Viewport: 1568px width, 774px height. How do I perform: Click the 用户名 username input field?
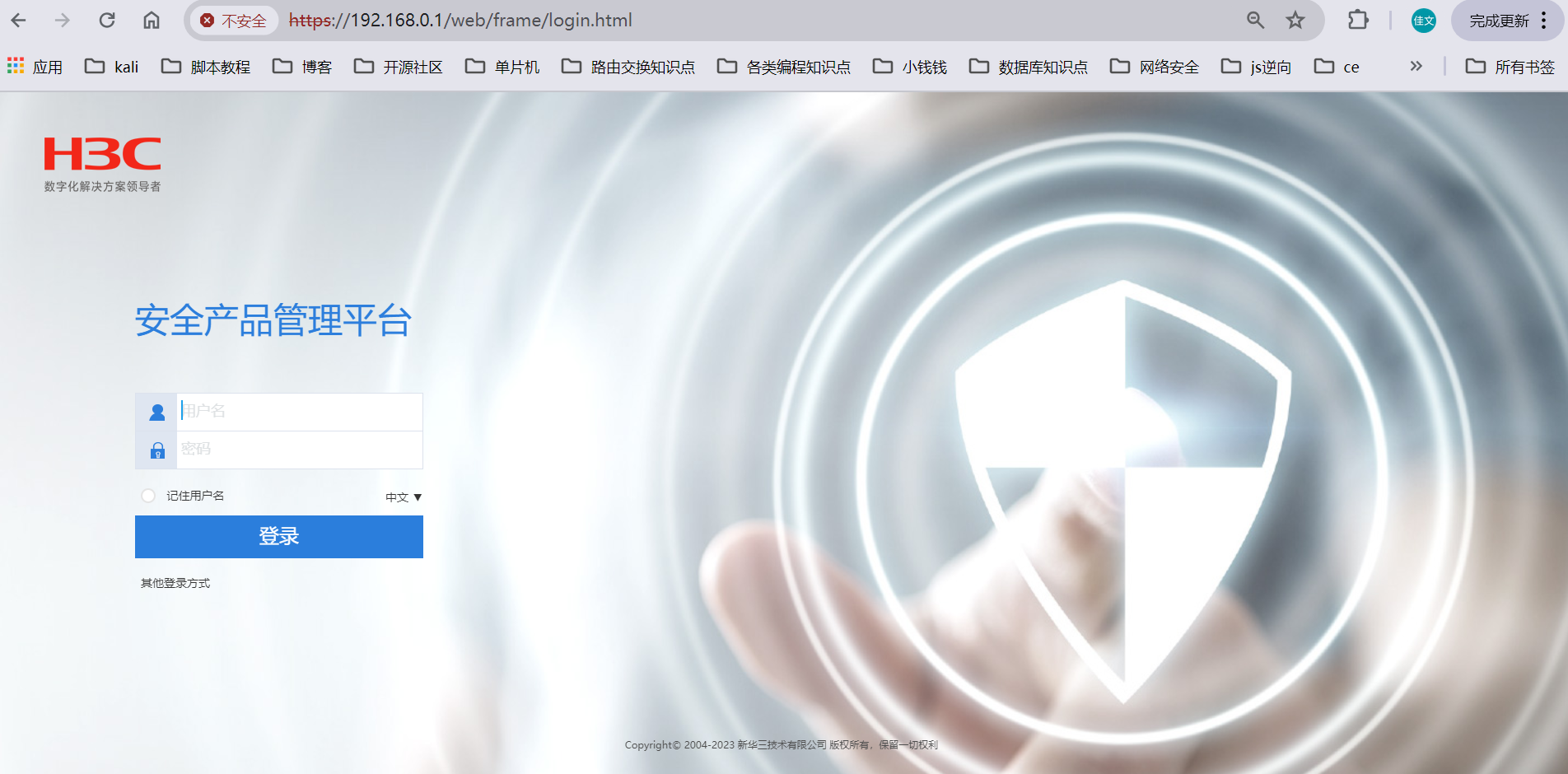click(300, 412)
